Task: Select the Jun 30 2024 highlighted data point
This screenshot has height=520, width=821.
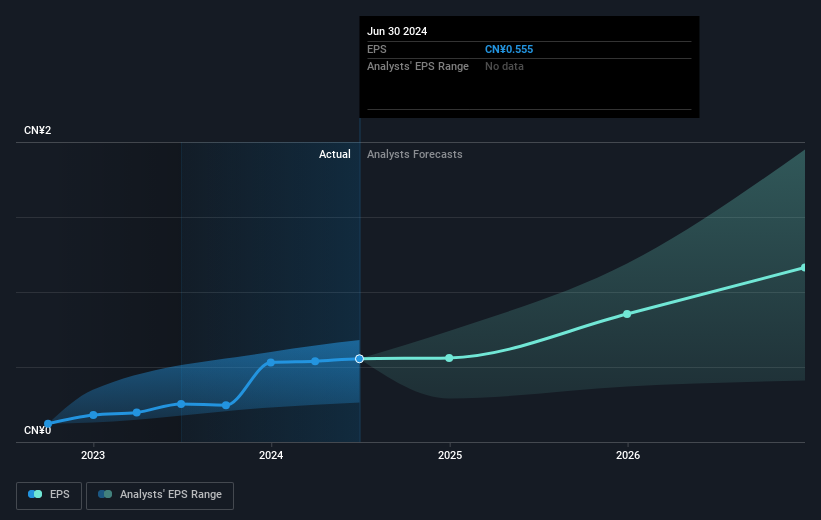Action: (359, 359)
